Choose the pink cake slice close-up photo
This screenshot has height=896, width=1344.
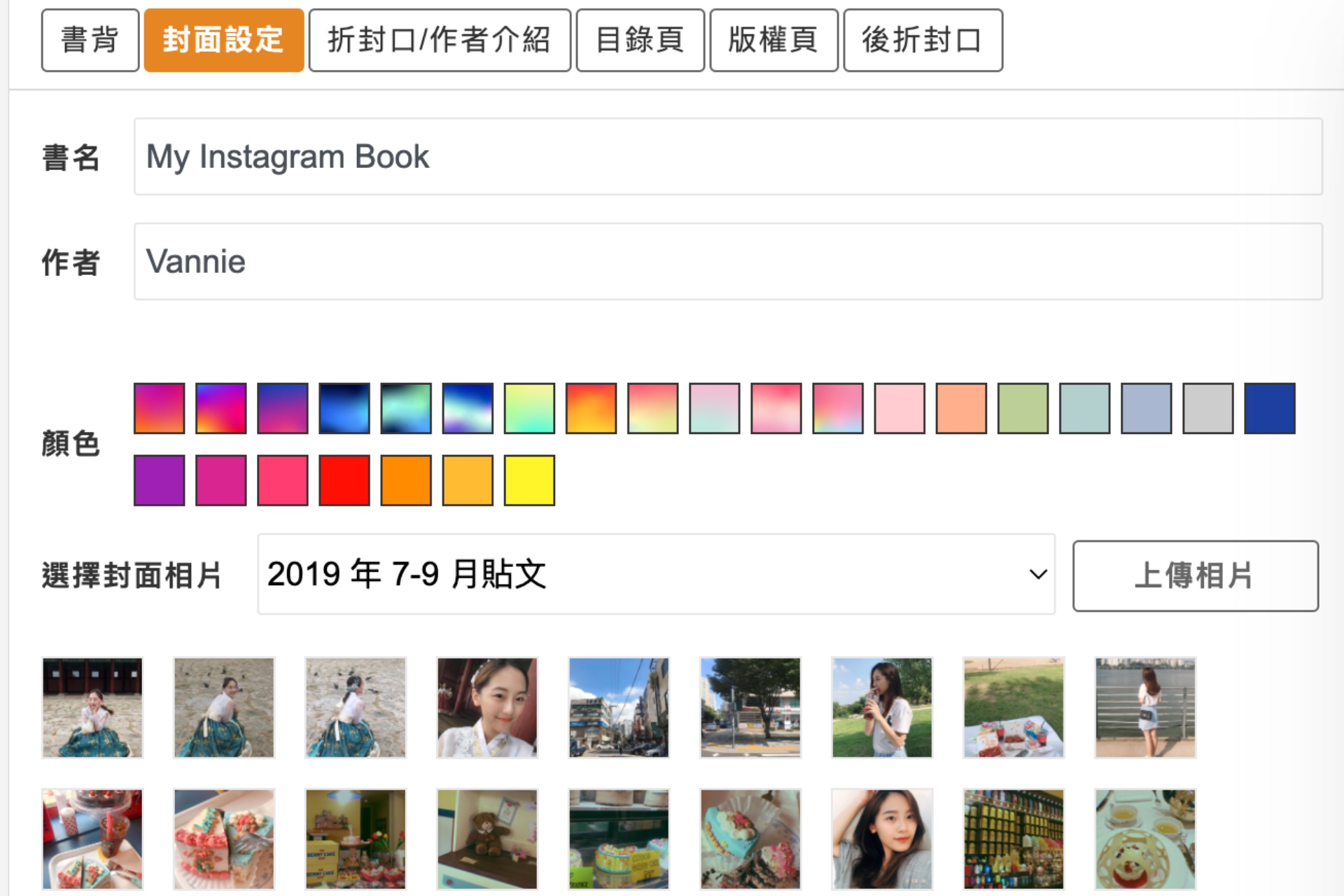(224, 839)
